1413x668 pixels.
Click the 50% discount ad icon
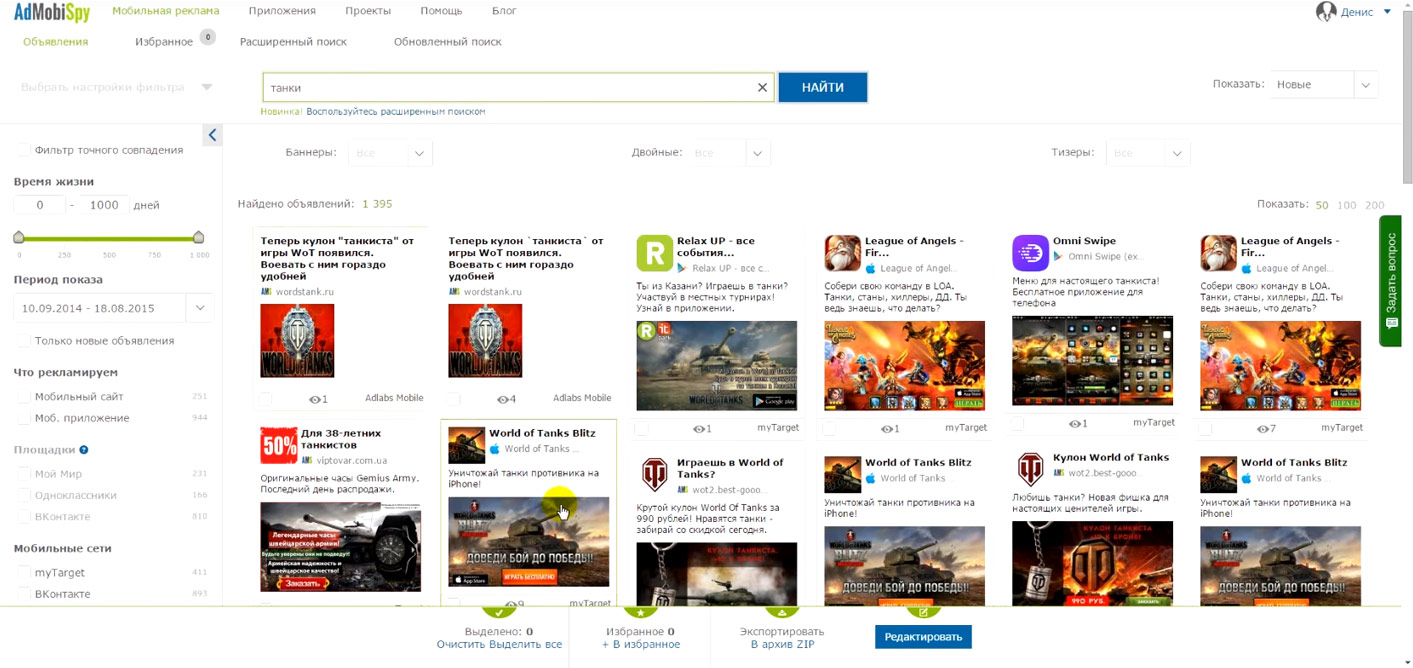278,446
